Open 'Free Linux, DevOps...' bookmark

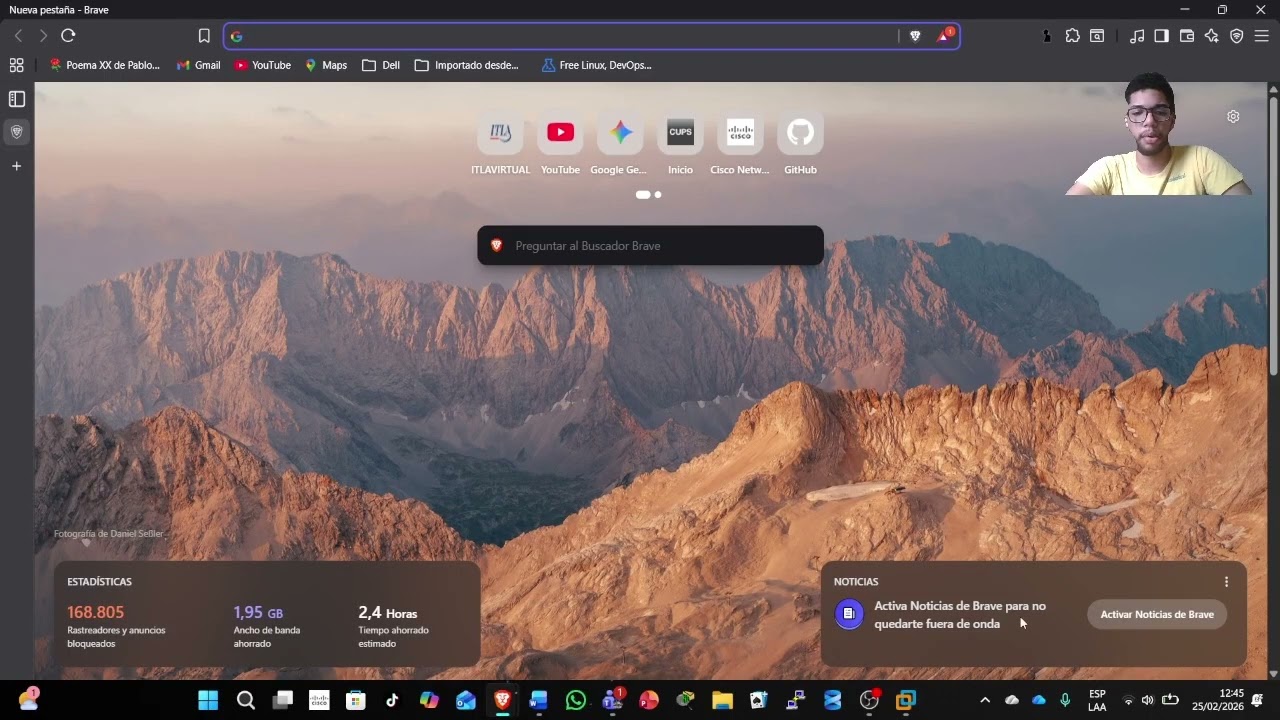(597, 65)
